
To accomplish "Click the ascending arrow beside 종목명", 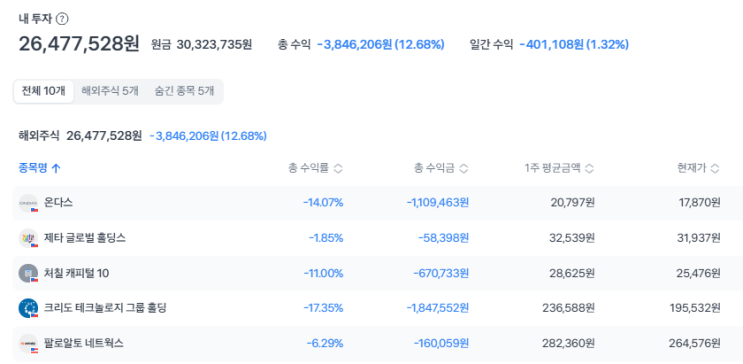I will 56,168.
